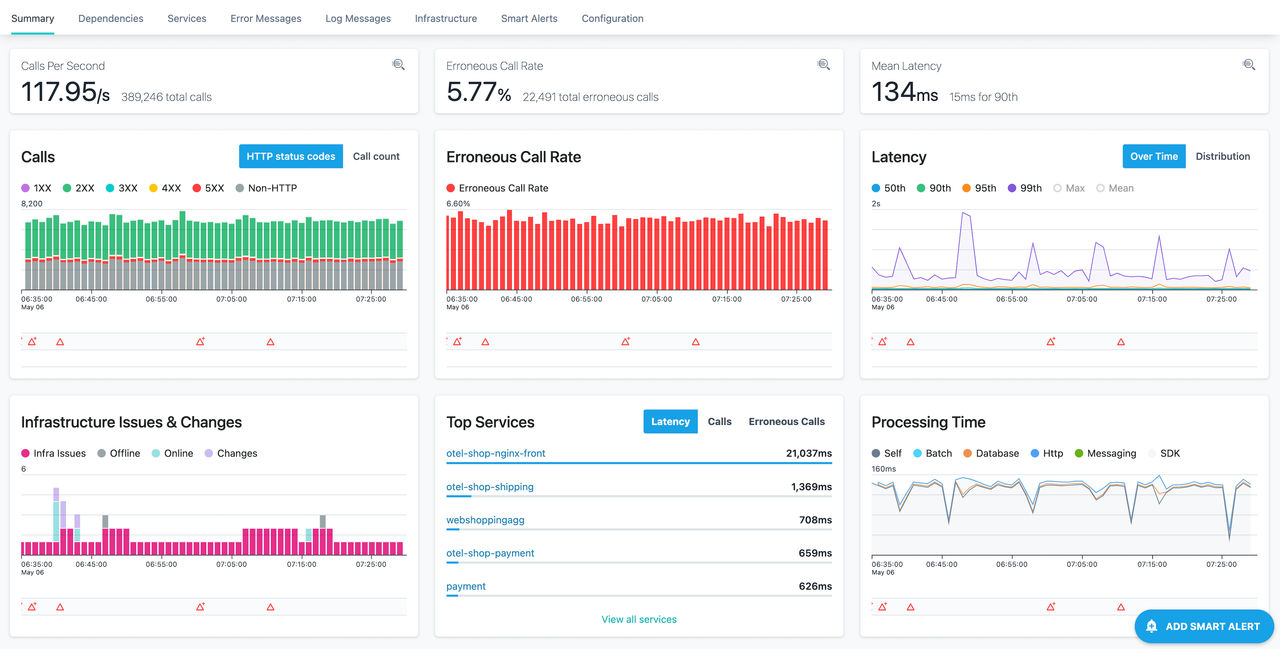Click second alert triangle under Infrastructure Issues chart
Viewport: 1280px width, 649px height.
pyautogui.click(x=60, y=607)
